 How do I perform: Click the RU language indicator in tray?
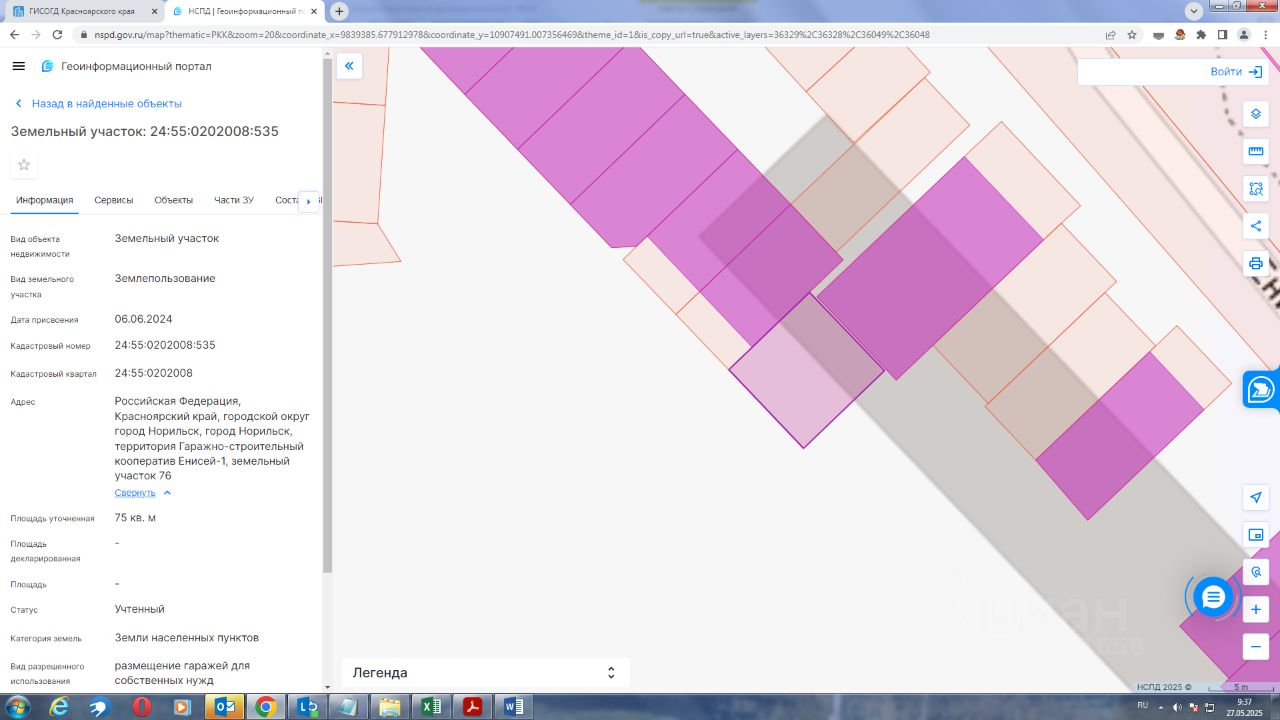pyautogui.click(x=1143, y=706)
